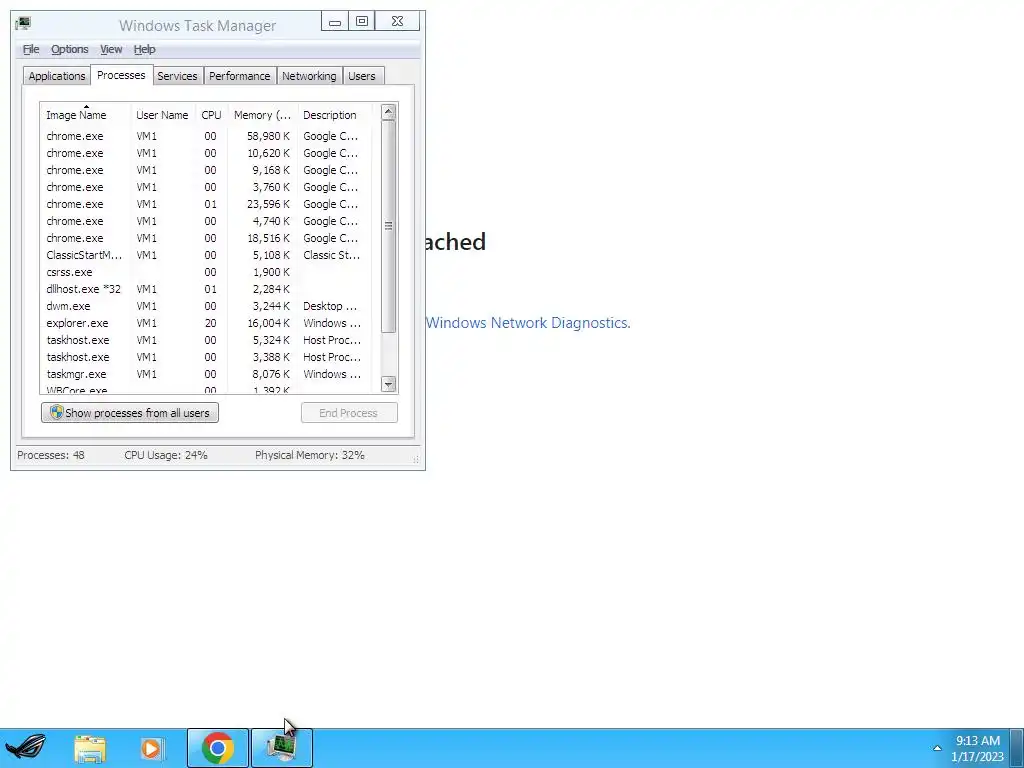1024x768 pixels.
Task: Click the Classic St... description cell
Action: (x=331, y=255)
